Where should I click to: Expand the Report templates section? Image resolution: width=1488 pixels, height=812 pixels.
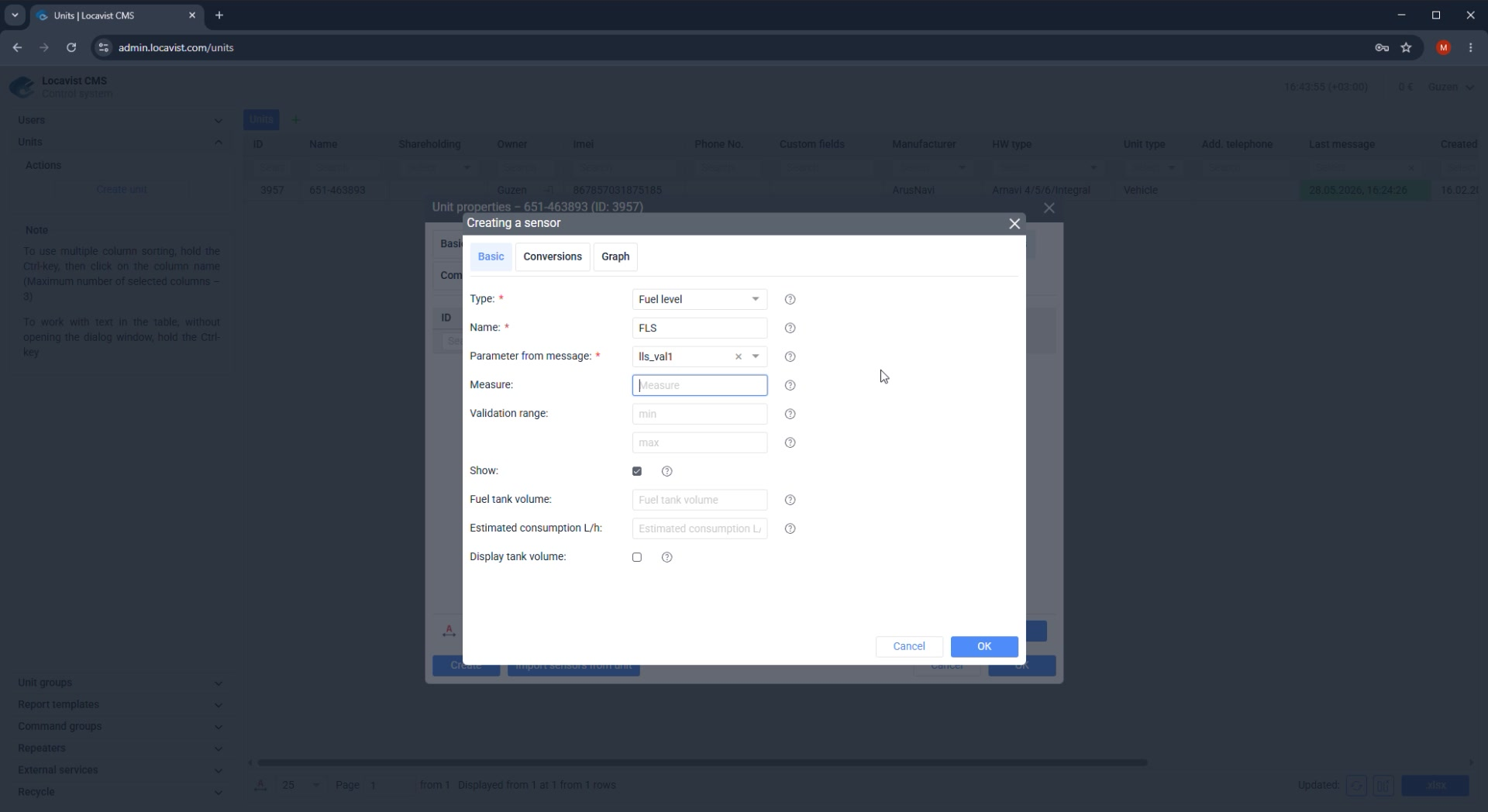coord(120,704)
